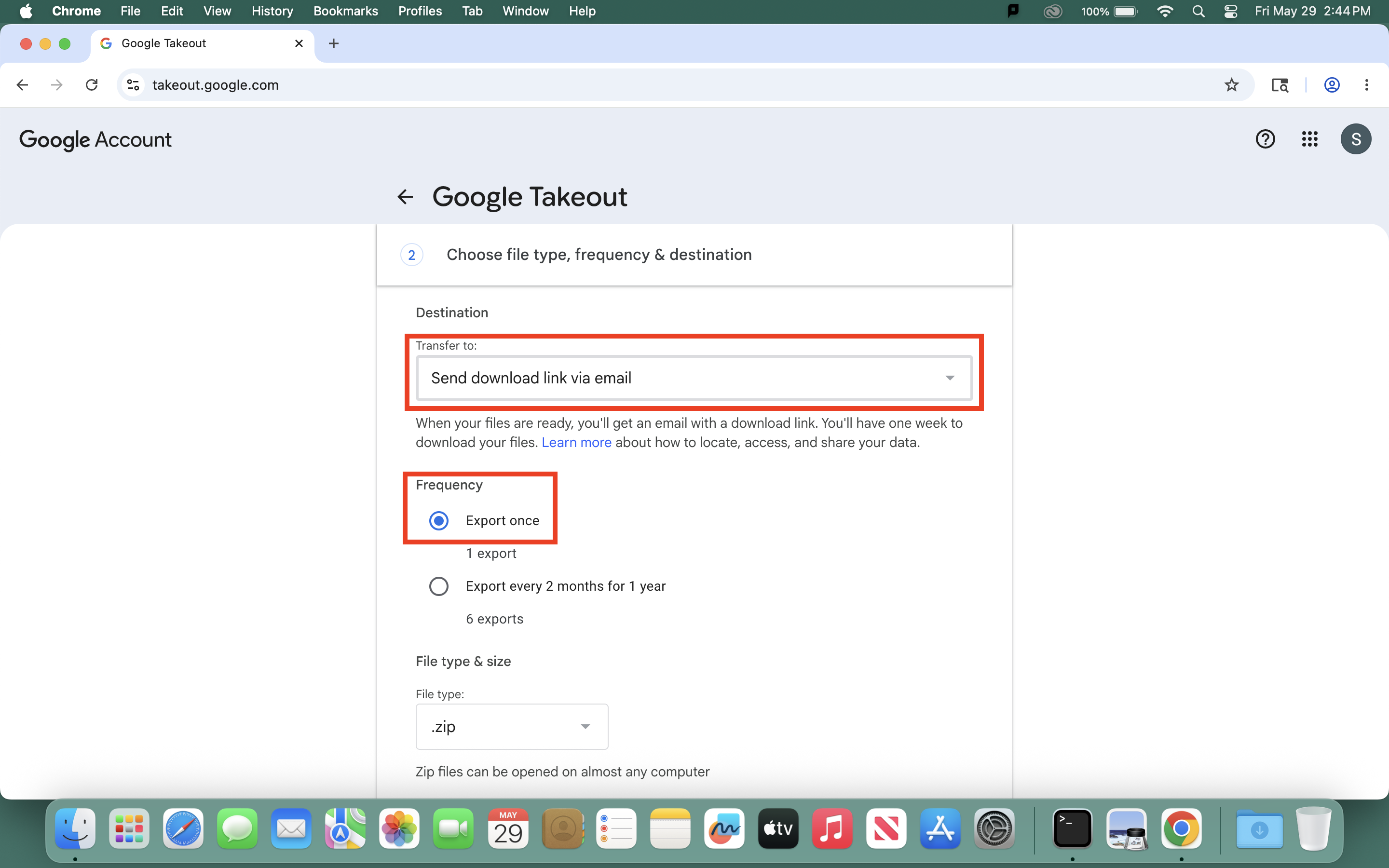Open the Chrome profile icon in toolbar

1332,85
